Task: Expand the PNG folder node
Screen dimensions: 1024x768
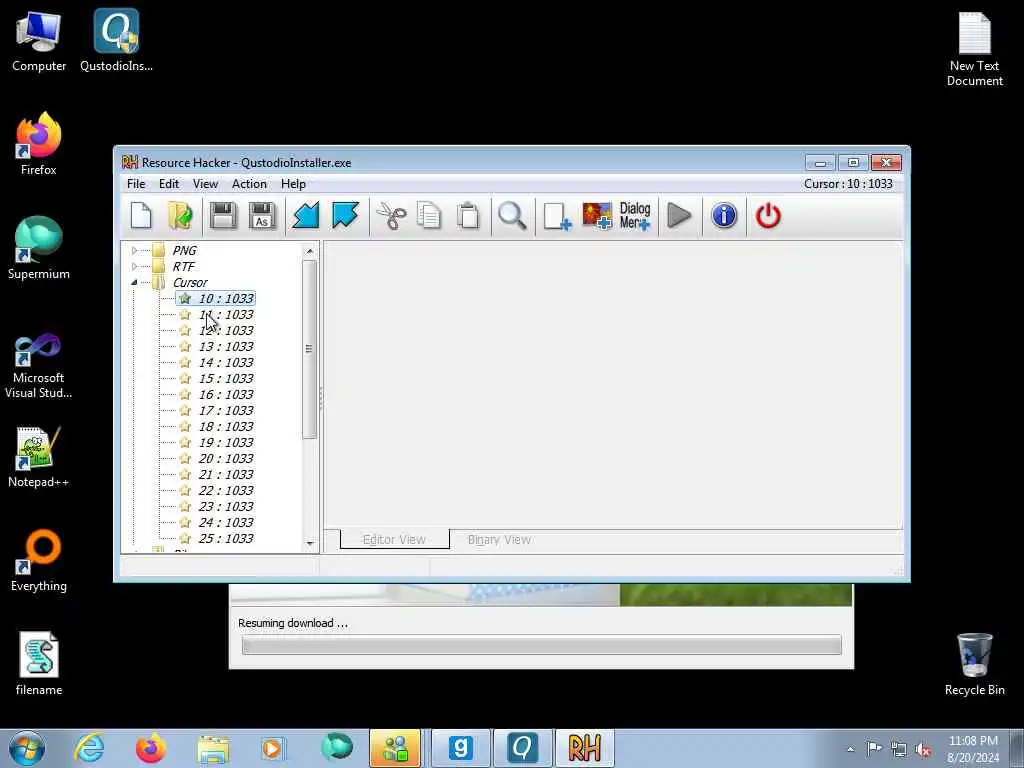Action: point(135,251)
